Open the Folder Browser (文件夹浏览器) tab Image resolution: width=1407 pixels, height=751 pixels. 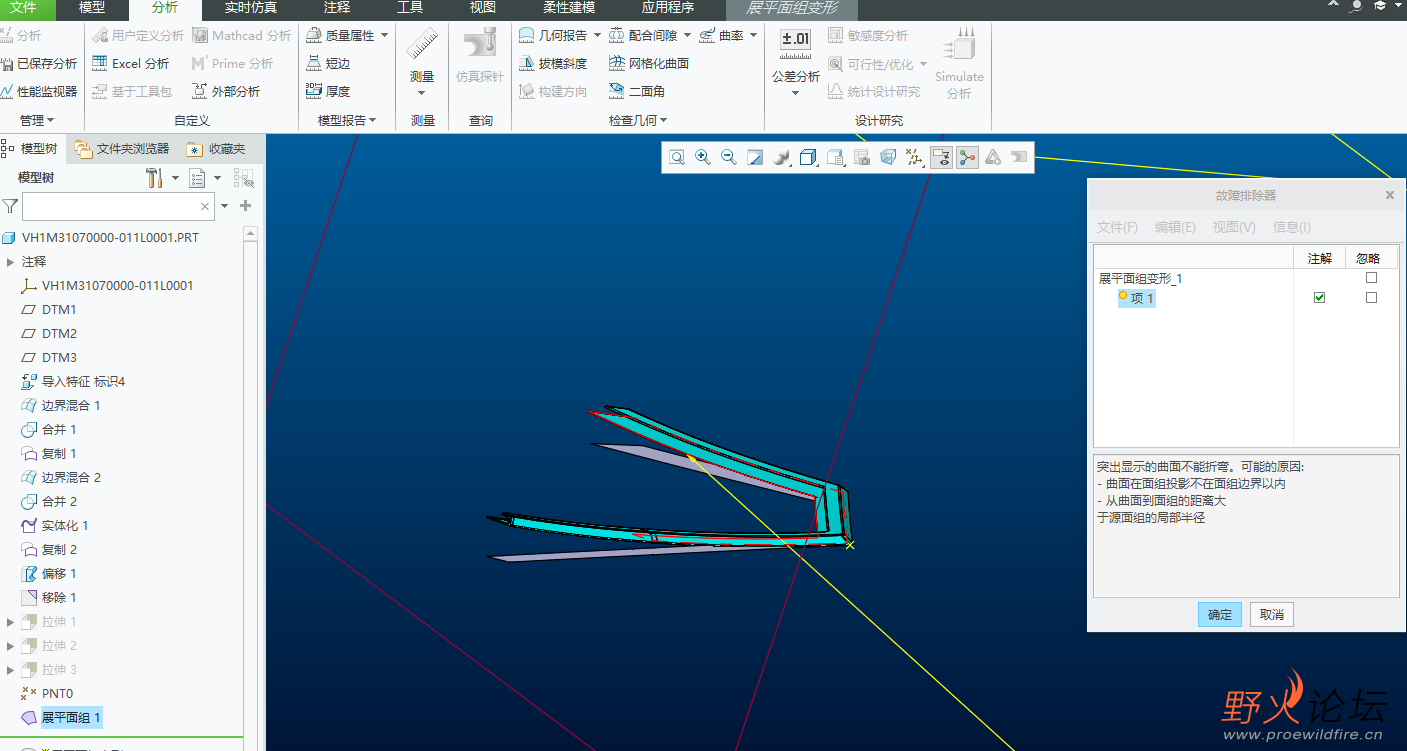(x=122, y=149)
